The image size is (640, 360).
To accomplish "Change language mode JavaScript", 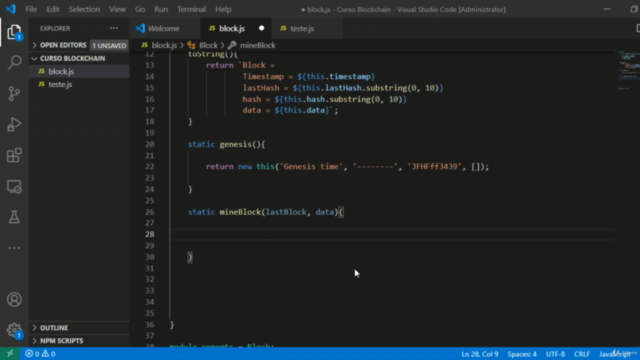I will pyautogui.click(x=615, y=354).
